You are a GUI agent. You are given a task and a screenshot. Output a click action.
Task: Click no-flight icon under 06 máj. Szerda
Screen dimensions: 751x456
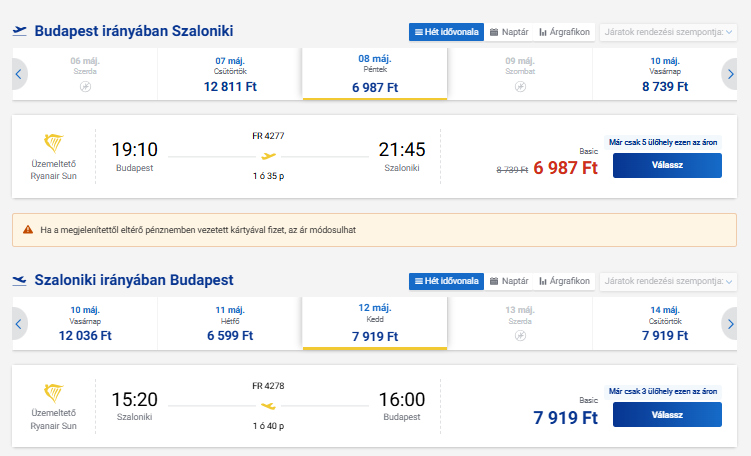coord(84,87)
